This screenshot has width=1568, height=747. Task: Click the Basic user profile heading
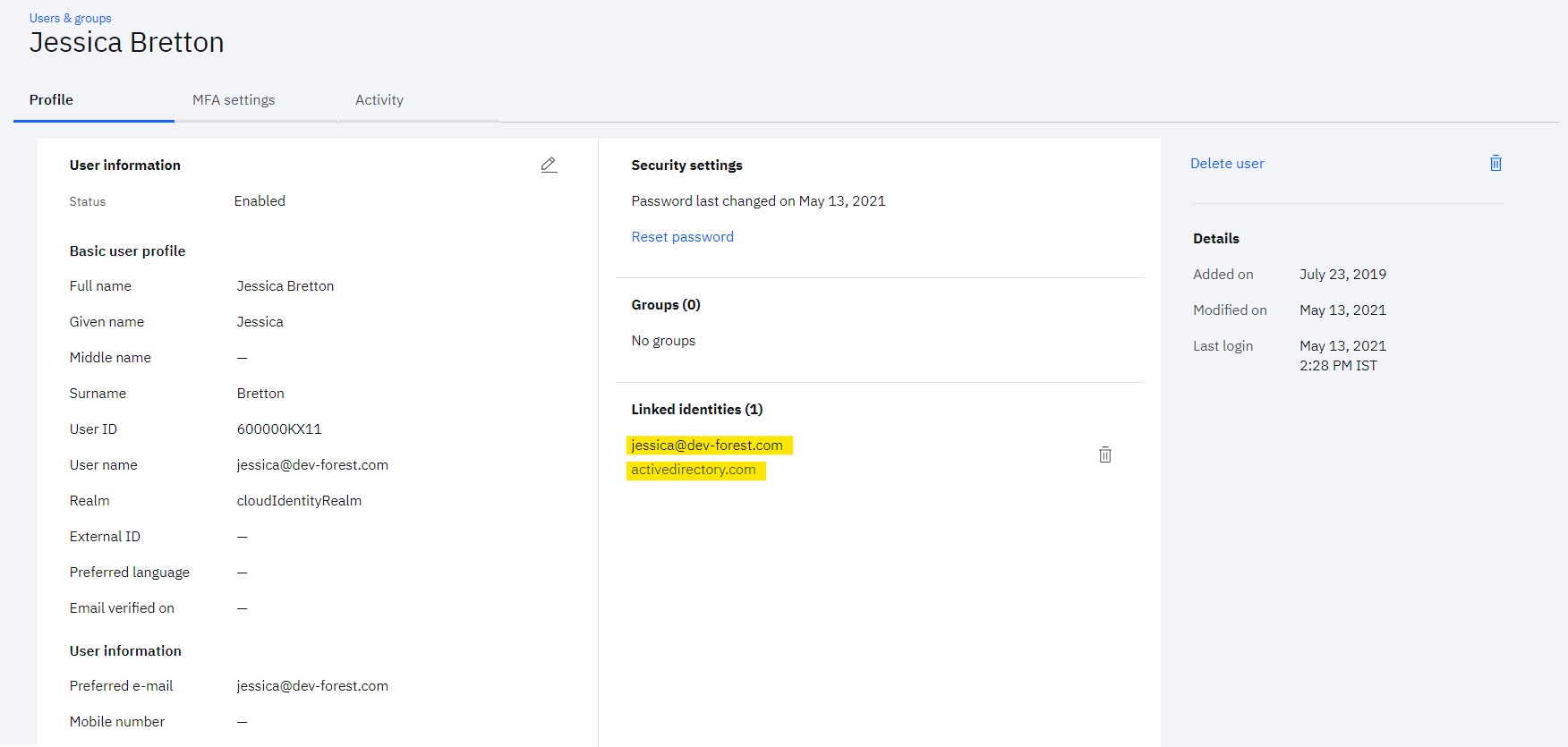click(x=127, y=251)
